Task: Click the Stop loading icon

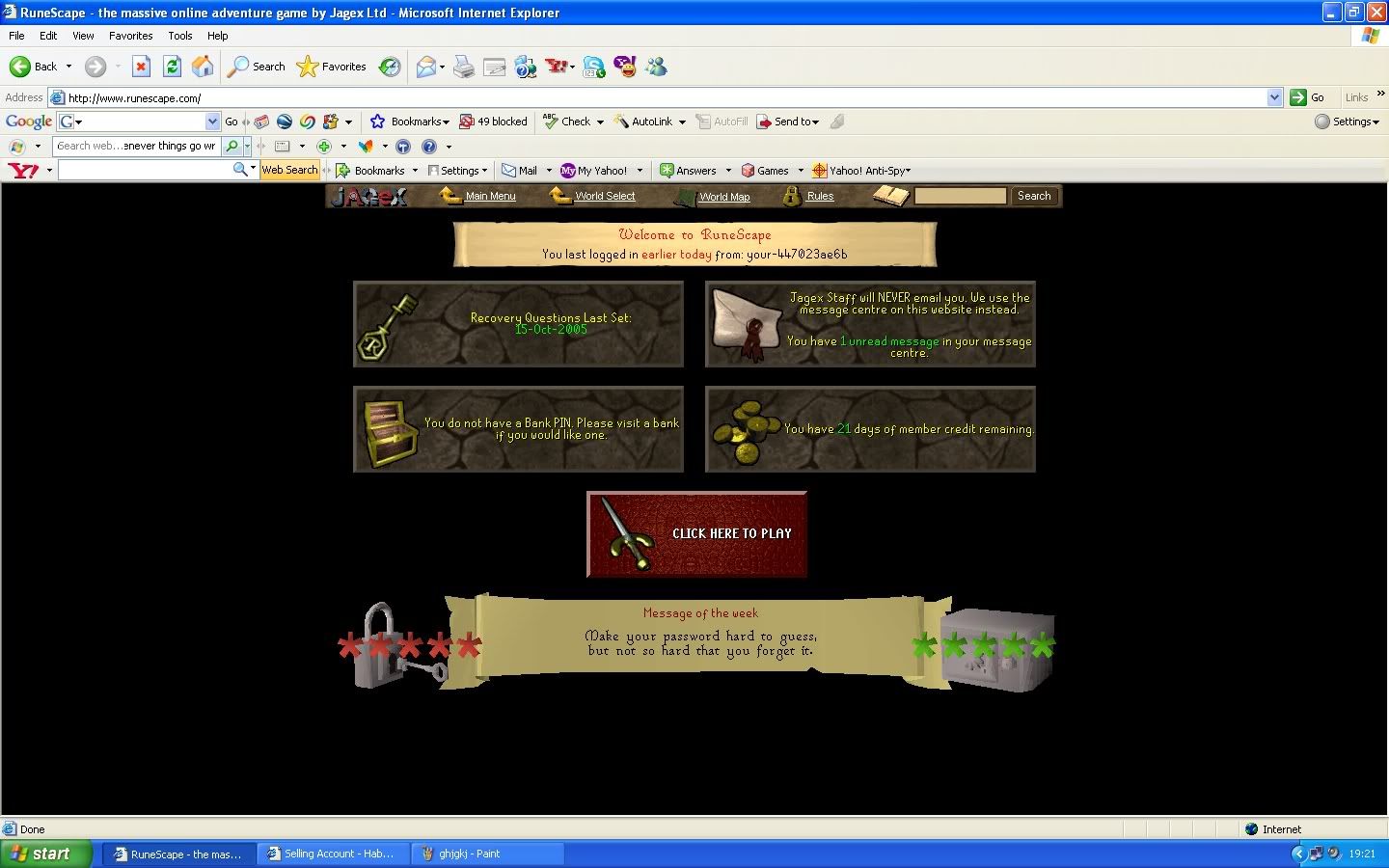Action: 141,67
